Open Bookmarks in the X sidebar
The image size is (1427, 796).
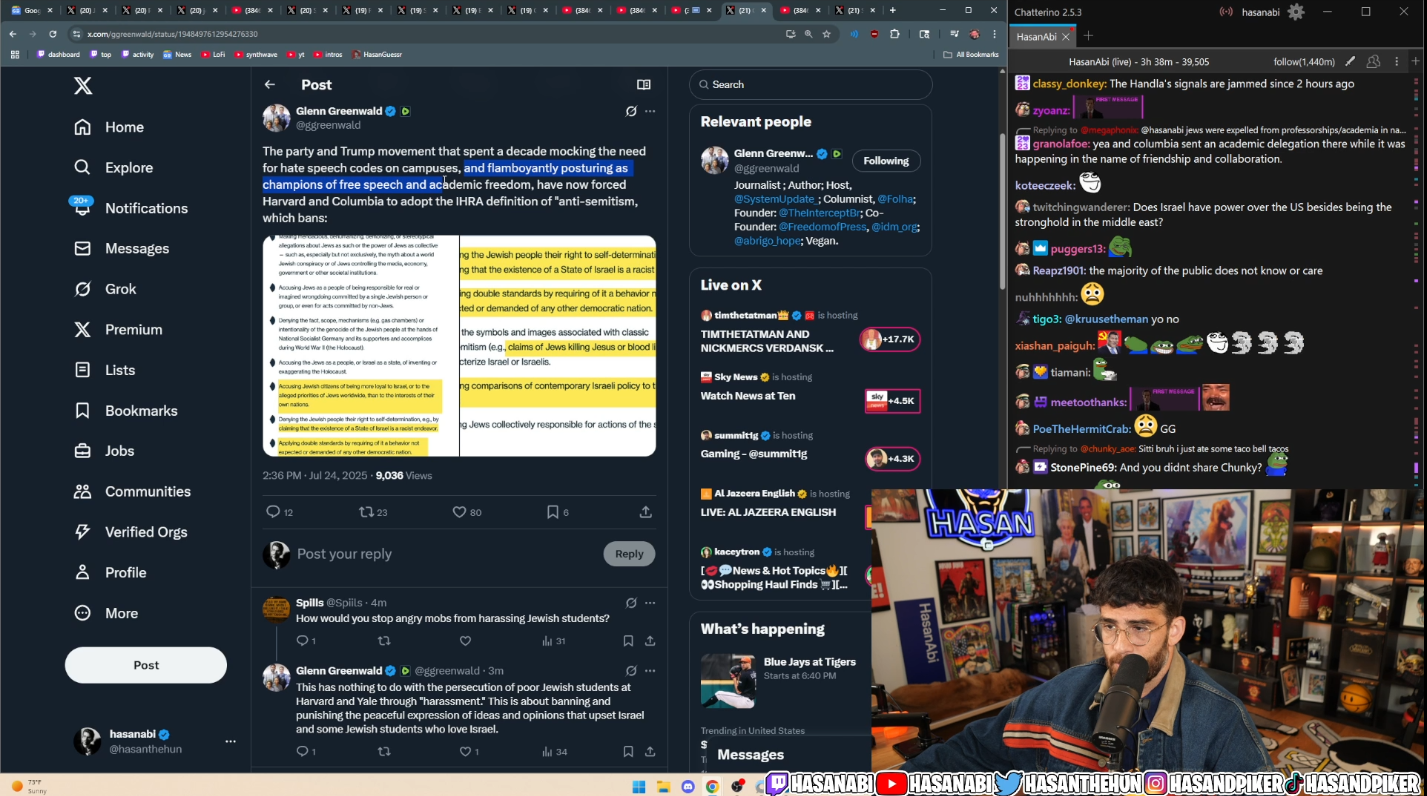126,410
